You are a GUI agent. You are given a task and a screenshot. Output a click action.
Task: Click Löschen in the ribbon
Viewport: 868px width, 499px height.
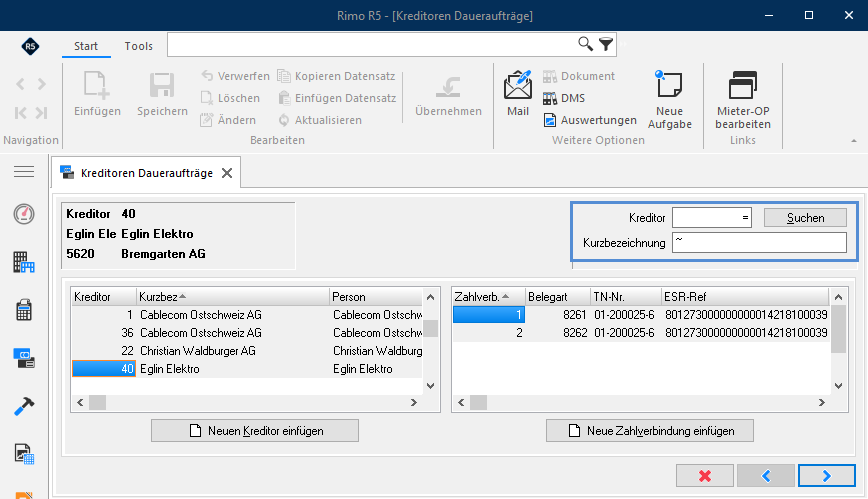pyautogui.click(x=230, y=98)
